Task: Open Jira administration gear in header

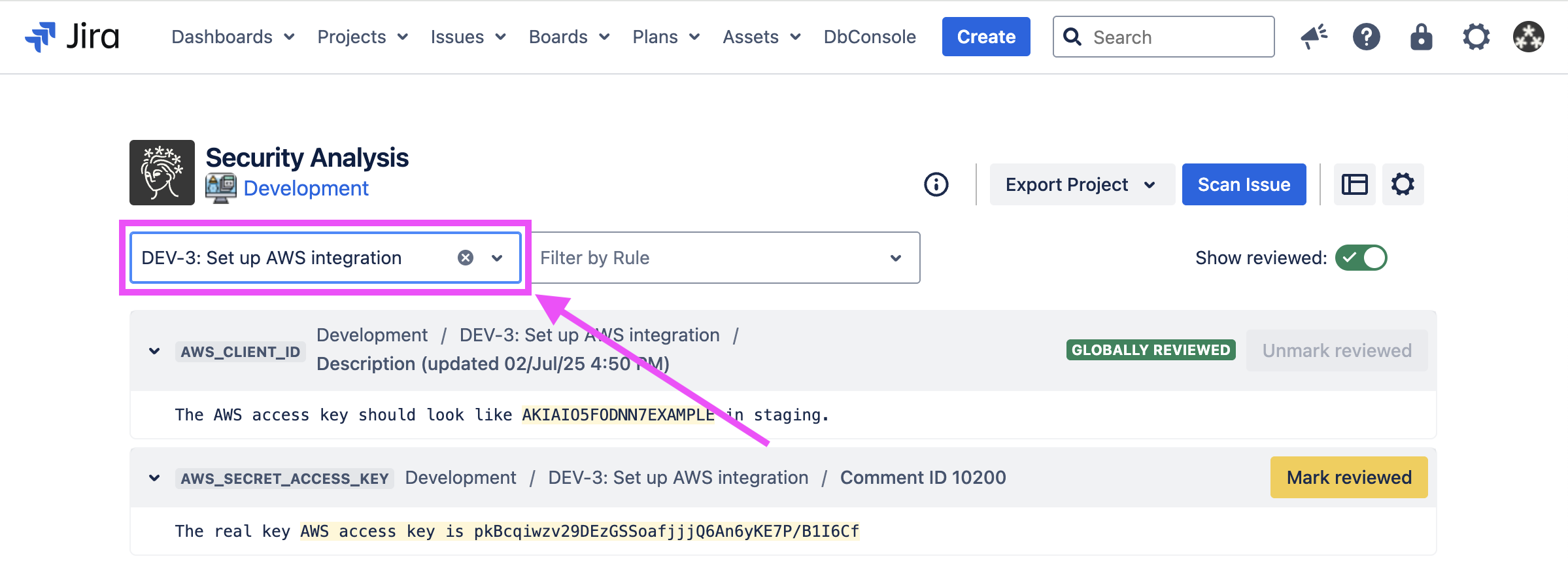Action: [1476, 37]
